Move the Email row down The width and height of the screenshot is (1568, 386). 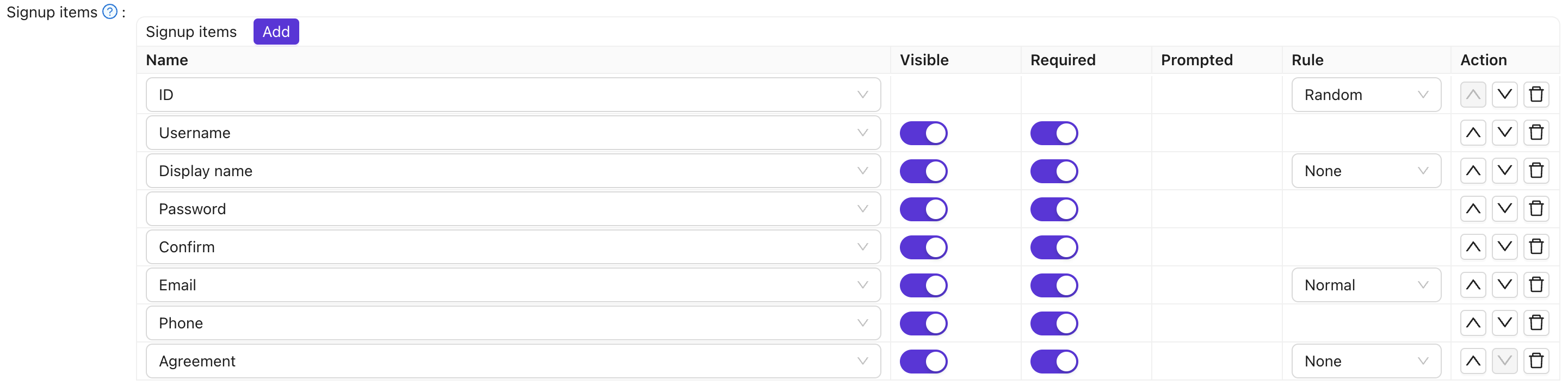click(x=1504, y=284)
